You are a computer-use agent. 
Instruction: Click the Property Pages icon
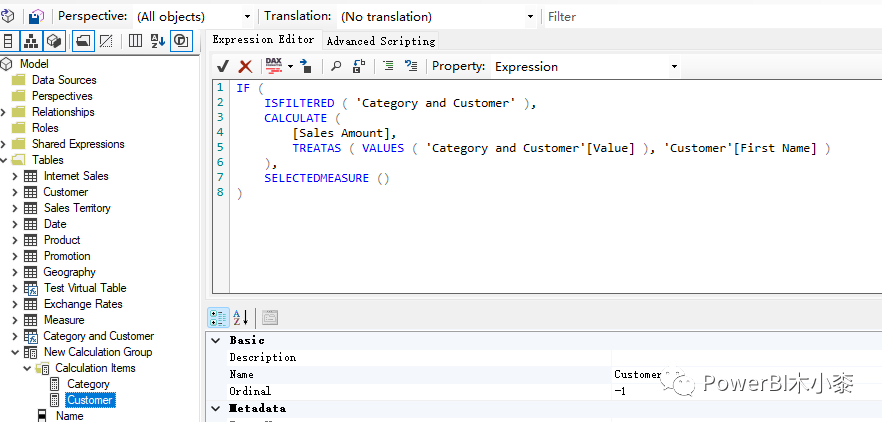(270, 318)
